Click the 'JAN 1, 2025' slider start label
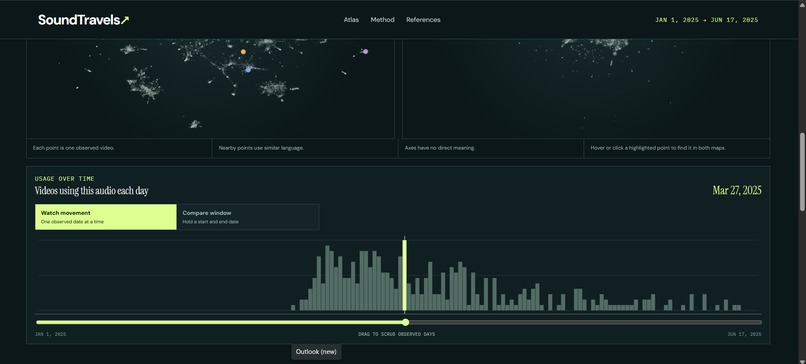 (x=50, y=334)
